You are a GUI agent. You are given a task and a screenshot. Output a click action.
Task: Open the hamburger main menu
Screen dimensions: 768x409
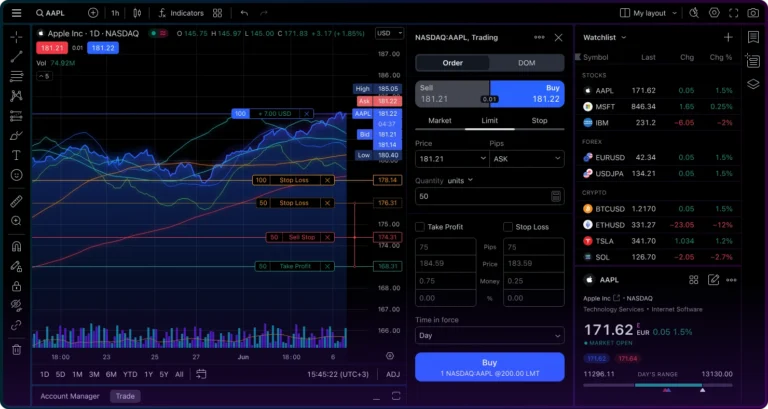[x=17, y=13]
